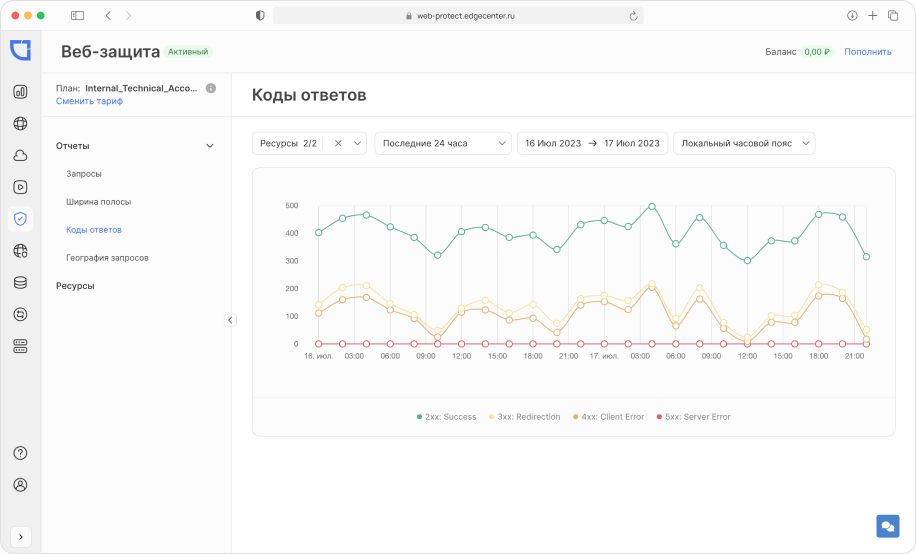Click the Сменить тариф link

(x=89, y=101)
